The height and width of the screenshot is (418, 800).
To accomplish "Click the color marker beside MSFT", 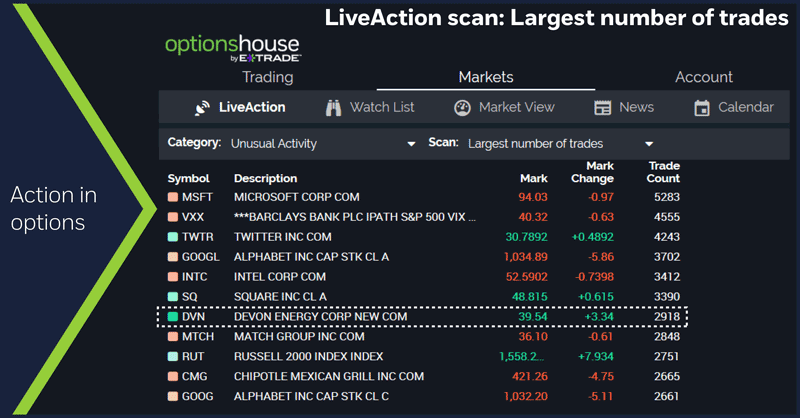I will click(173, 198).
